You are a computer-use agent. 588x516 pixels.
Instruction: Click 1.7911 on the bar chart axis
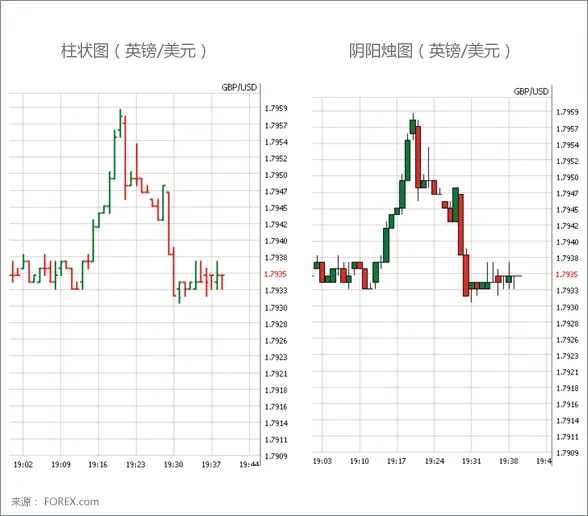(x=276, y=440)
